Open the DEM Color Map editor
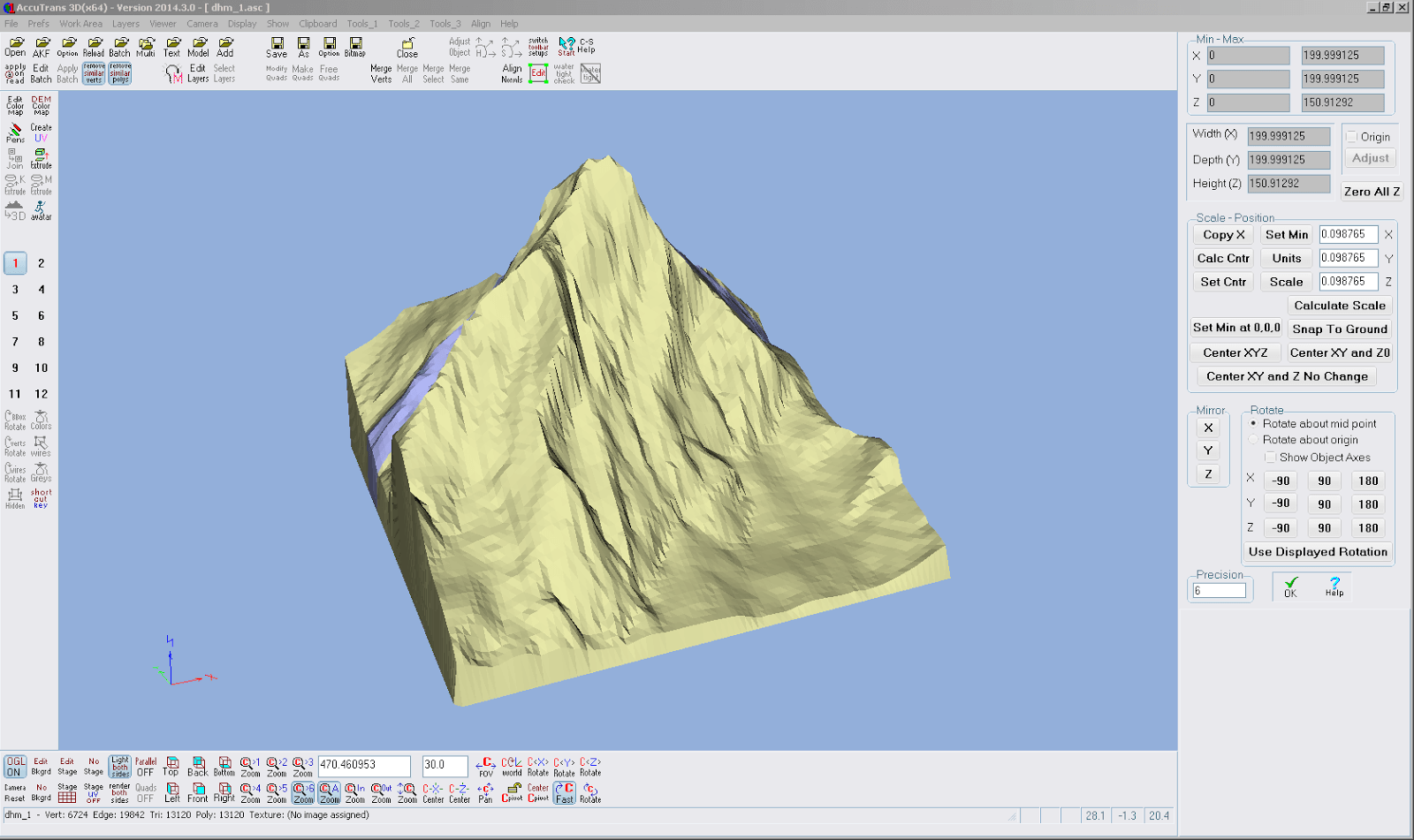Screen dimensions: 1414x840 pyautogui.click(x=40, y=104)
